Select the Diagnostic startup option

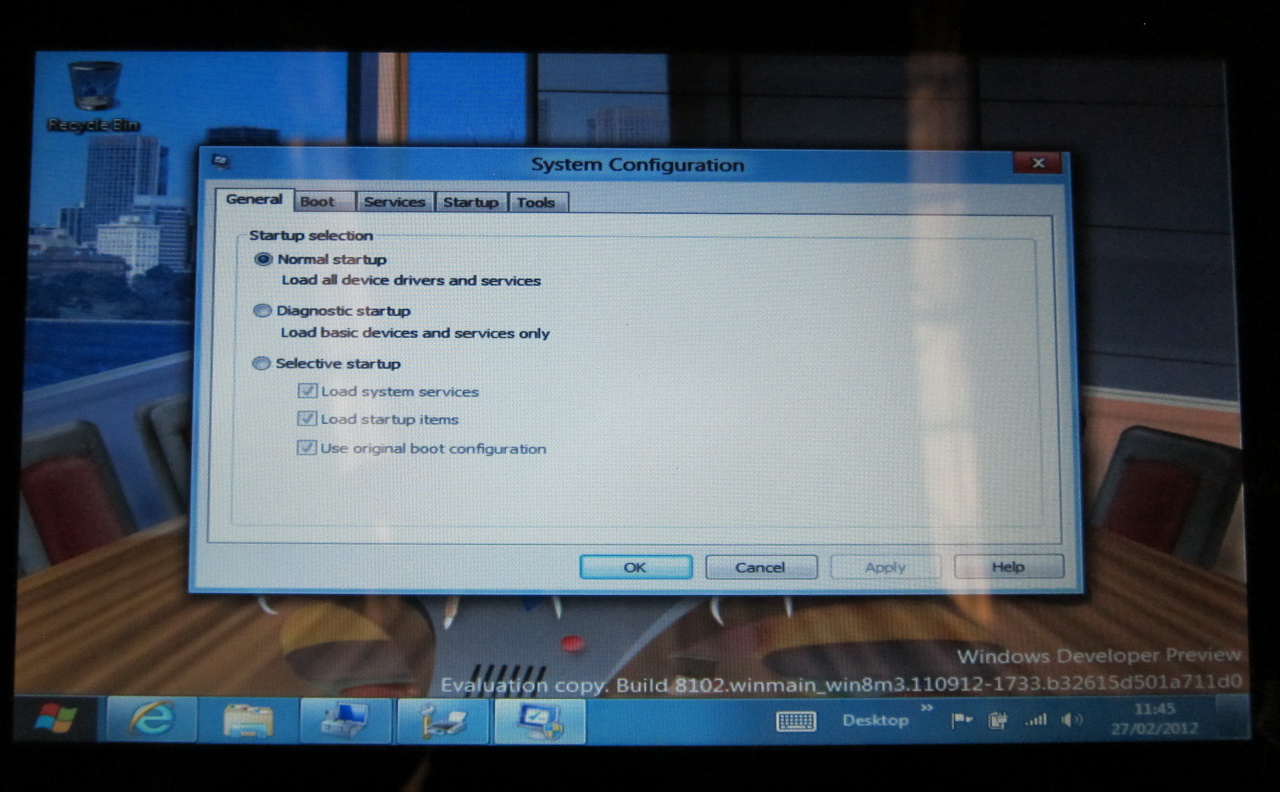262,311
